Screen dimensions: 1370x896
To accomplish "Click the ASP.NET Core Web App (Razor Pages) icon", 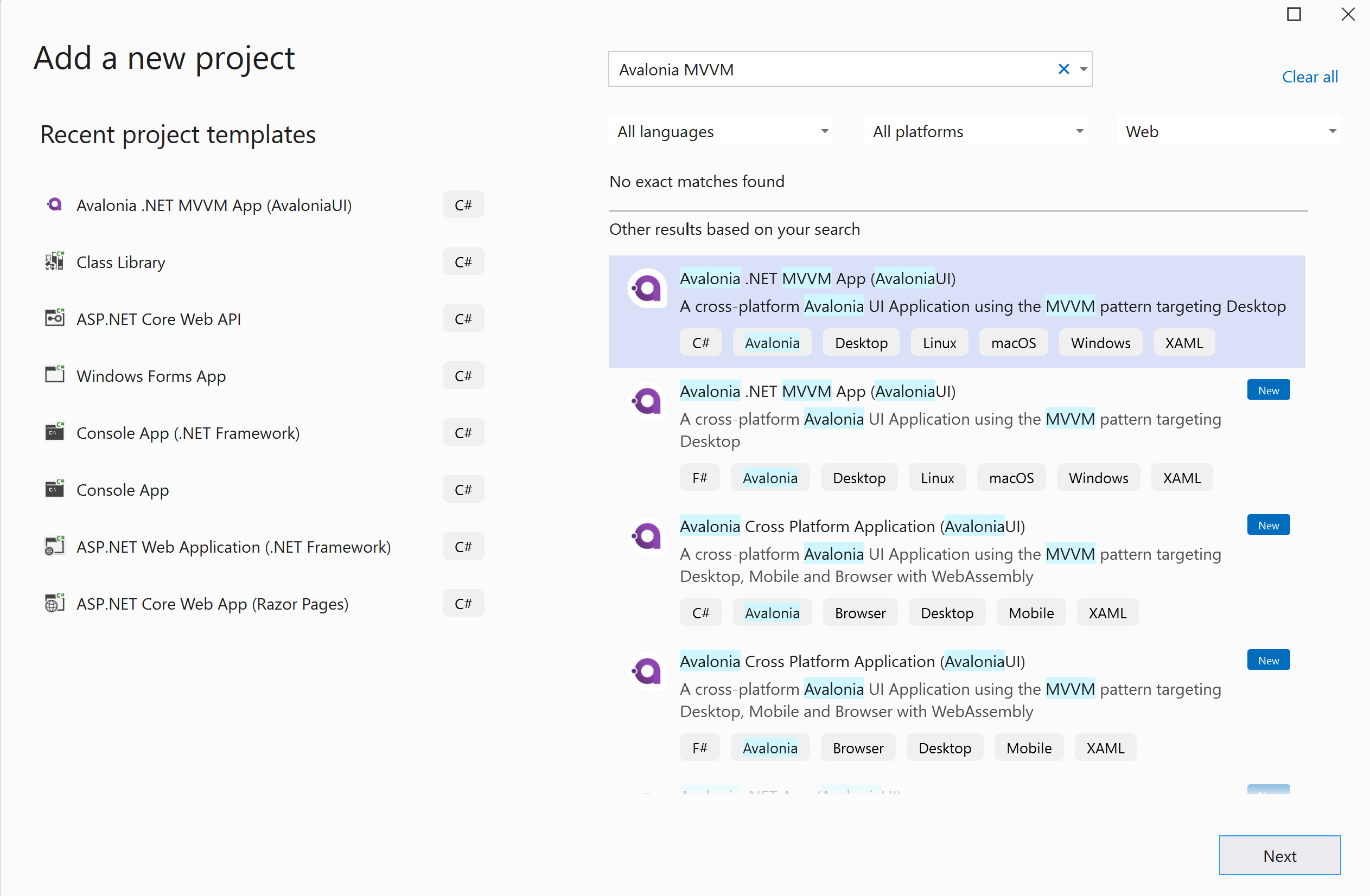I will (55, 603).
